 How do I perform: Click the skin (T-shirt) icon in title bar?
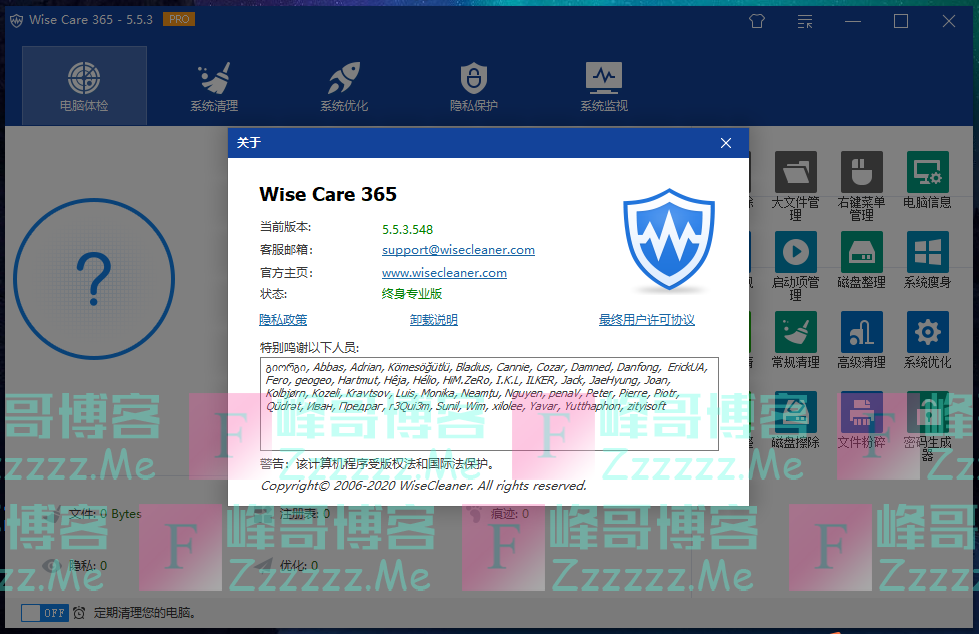tap(757, 21)
